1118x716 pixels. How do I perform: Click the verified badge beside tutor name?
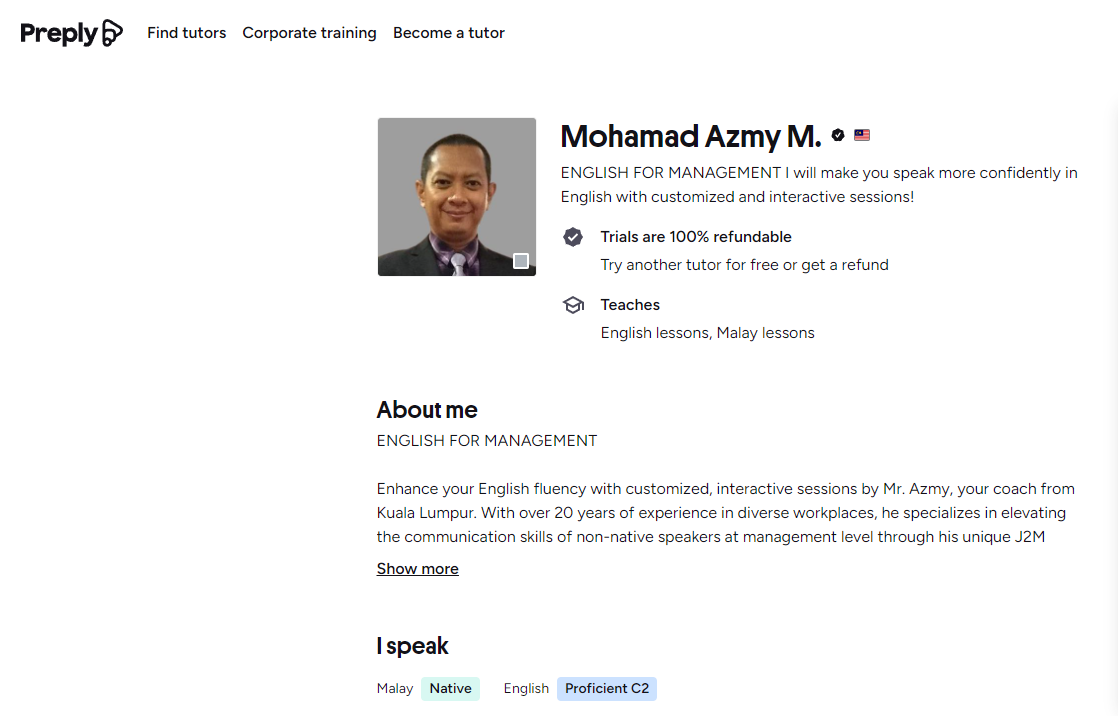point(838,135)
